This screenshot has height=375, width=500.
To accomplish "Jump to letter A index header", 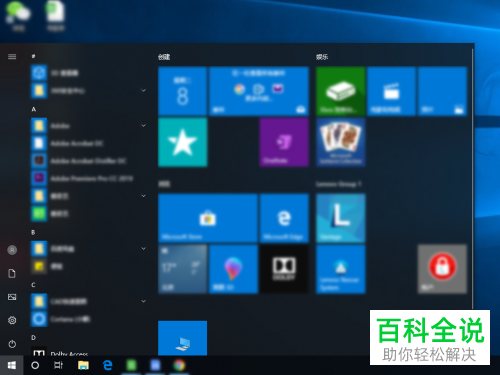I will (x=34, y=109).
